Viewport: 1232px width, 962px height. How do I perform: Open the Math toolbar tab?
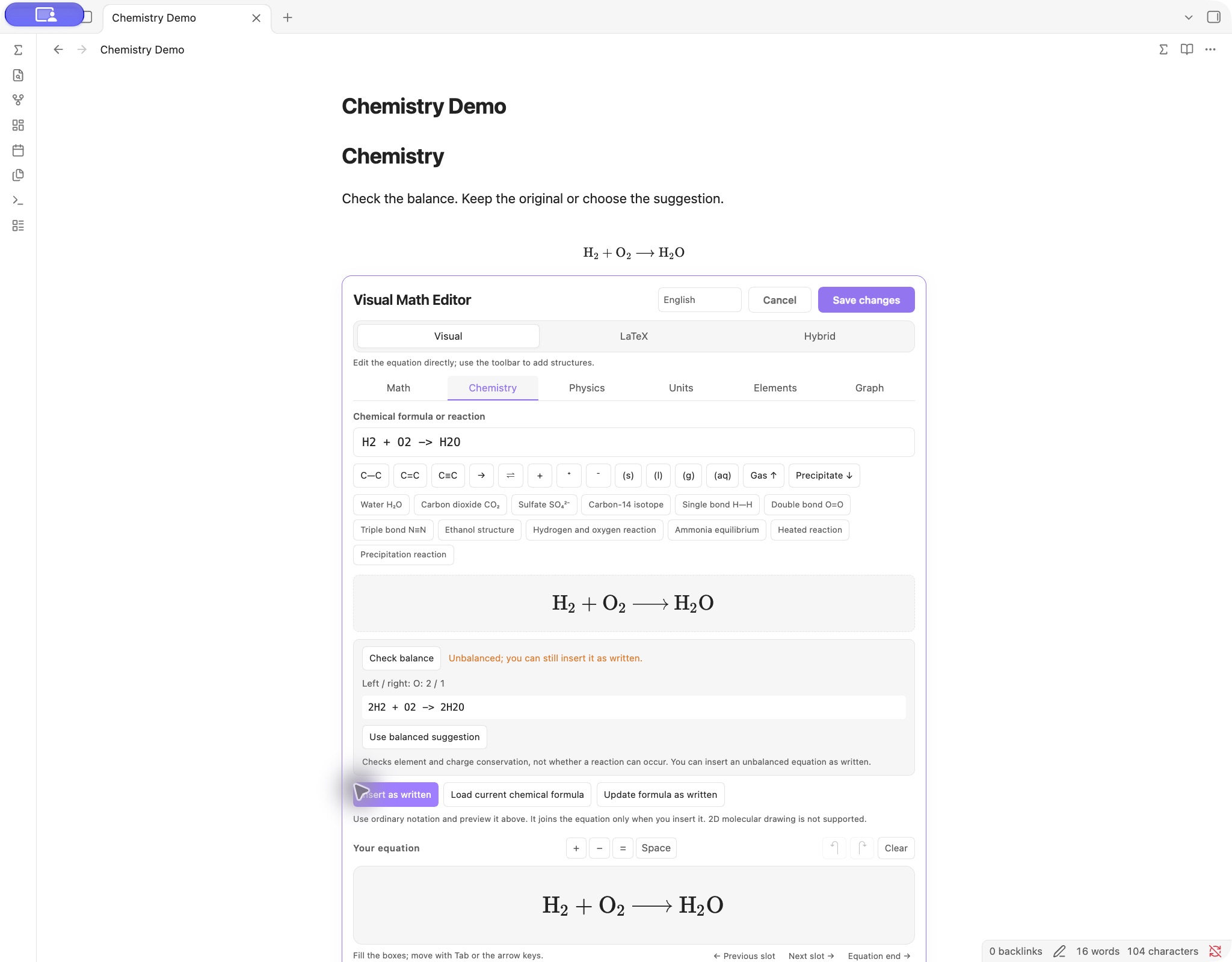pyautogui.click(x=398, y=388)
